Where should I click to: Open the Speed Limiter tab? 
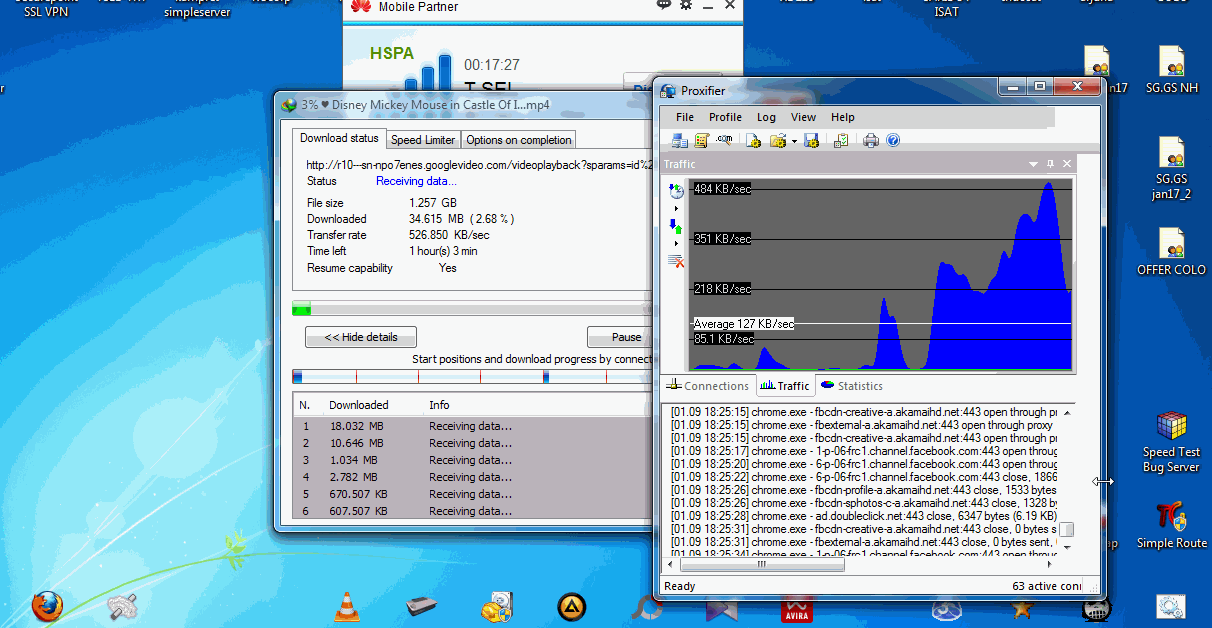click(x=423, y=140)
